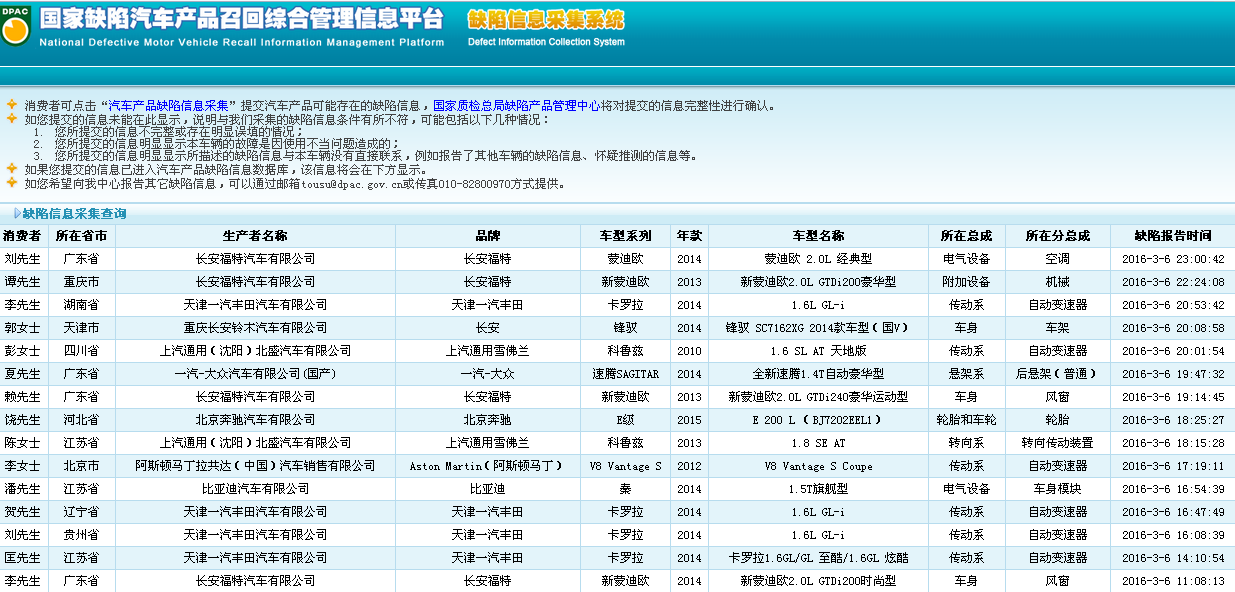Click the DPAC logo icon
Viewport: 1235px width, 592px height.
point(16,27)
